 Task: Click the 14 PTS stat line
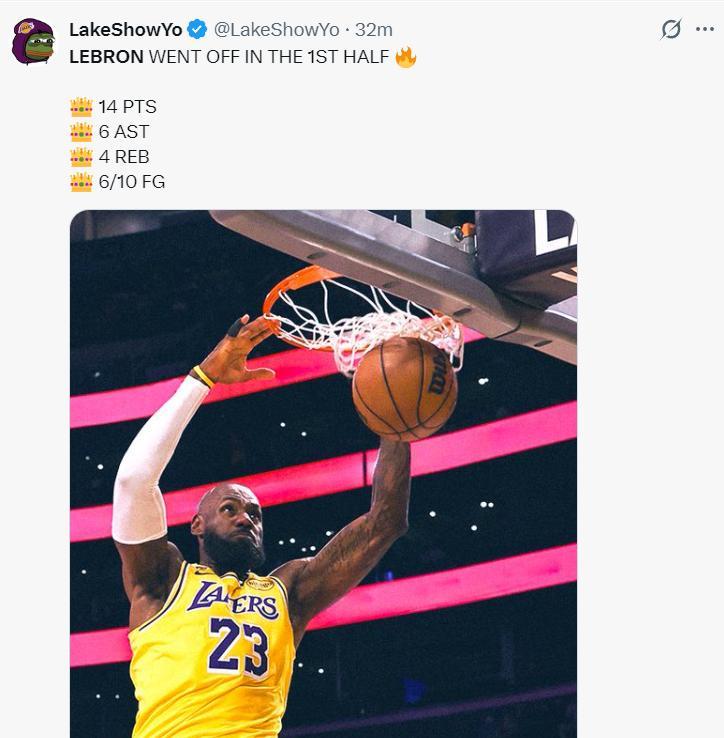(127, 107)
